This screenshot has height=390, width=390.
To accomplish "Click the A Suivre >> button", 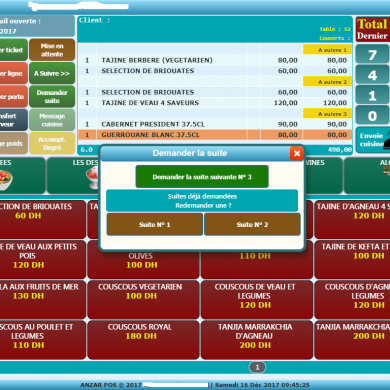I will [52, 73].
